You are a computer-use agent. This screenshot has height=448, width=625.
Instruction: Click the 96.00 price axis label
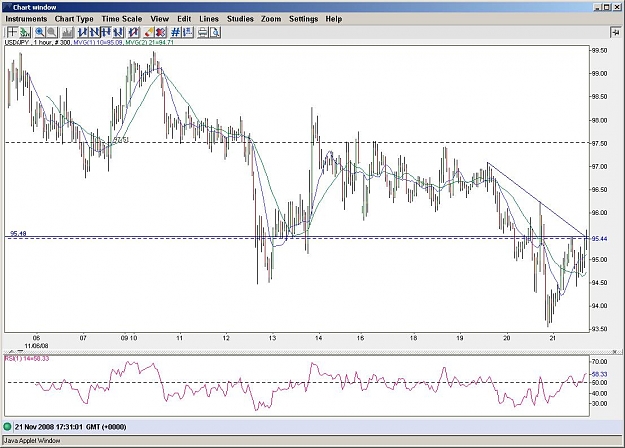coord(599,213)
